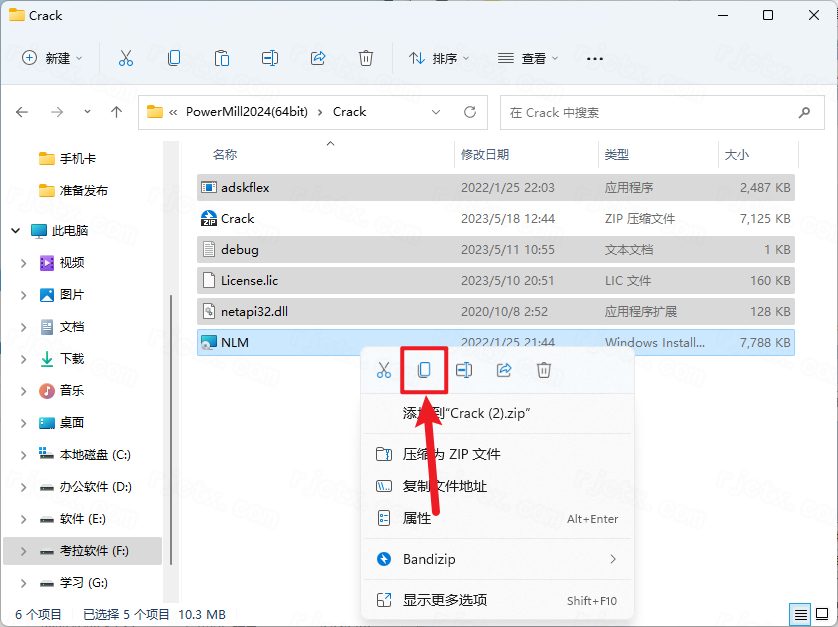Viewport: 838px width, 627px height.
Task: Click the Up directory arrow button
Action: (117, 112)
